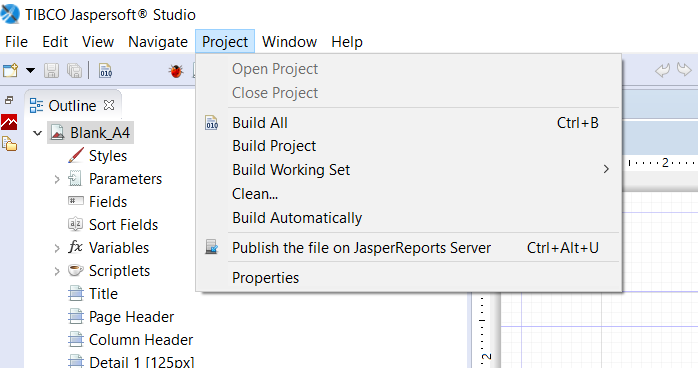Click the Blank_A4 report file icon
The width and height of the screenshot is (698, 368).
tap(57, 133)
